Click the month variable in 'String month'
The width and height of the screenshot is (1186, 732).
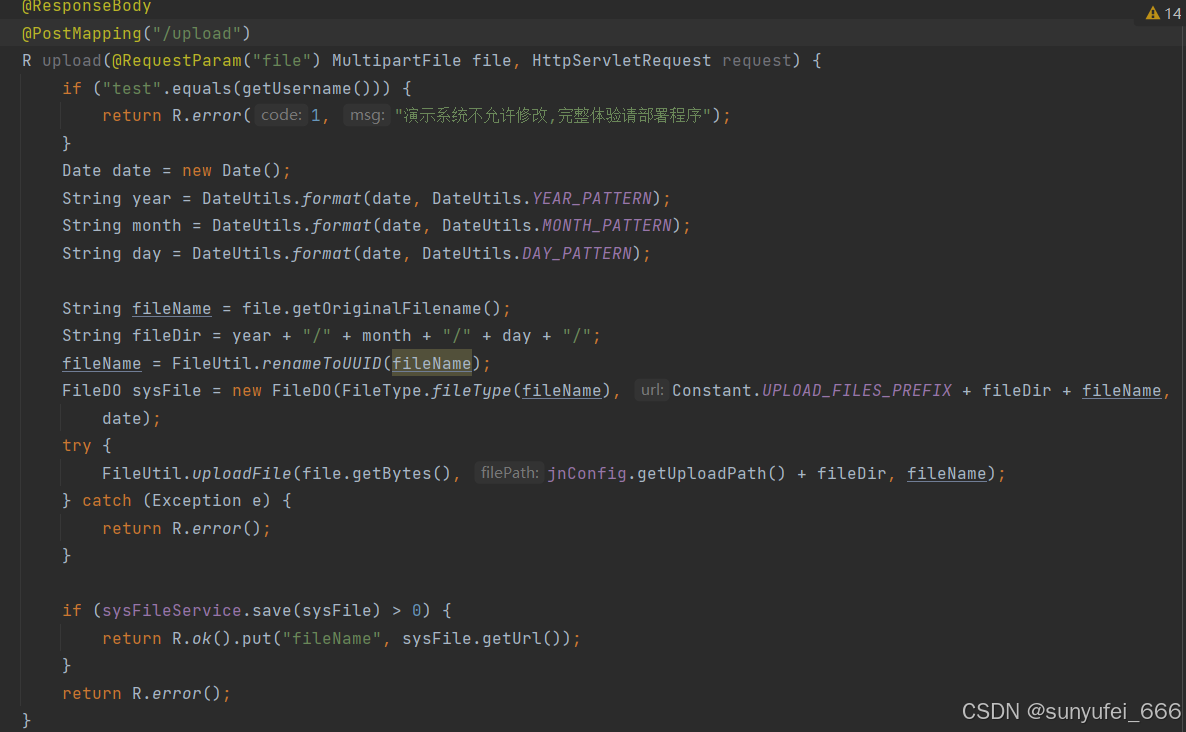[157, 226]
